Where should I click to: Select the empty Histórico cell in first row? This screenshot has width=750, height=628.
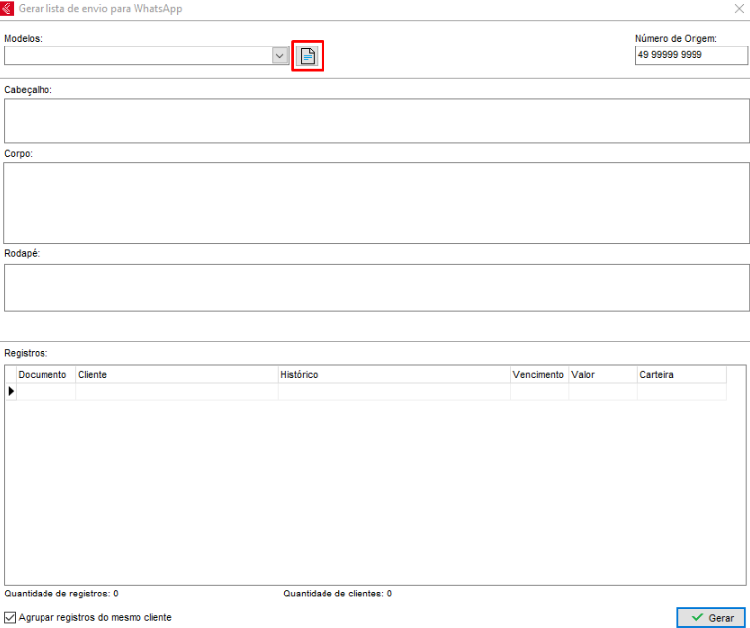pyautogui.click(x=393, y=392)
